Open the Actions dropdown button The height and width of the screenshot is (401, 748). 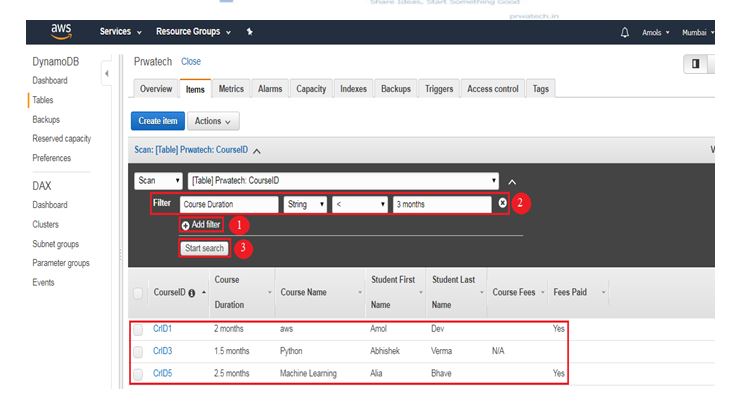(213, 121)
